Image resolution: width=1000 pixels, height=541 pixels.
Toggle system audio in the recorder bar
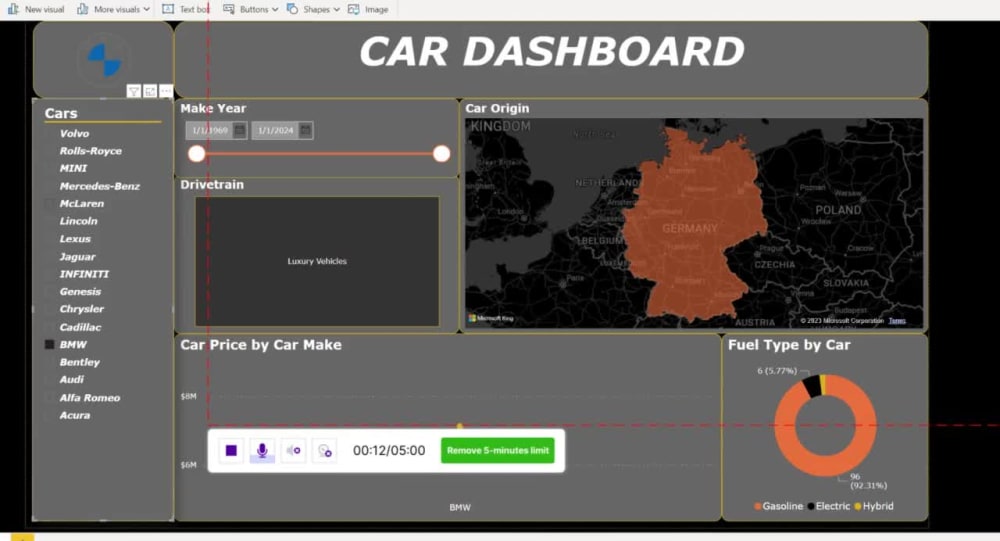(x=293, y=450)
